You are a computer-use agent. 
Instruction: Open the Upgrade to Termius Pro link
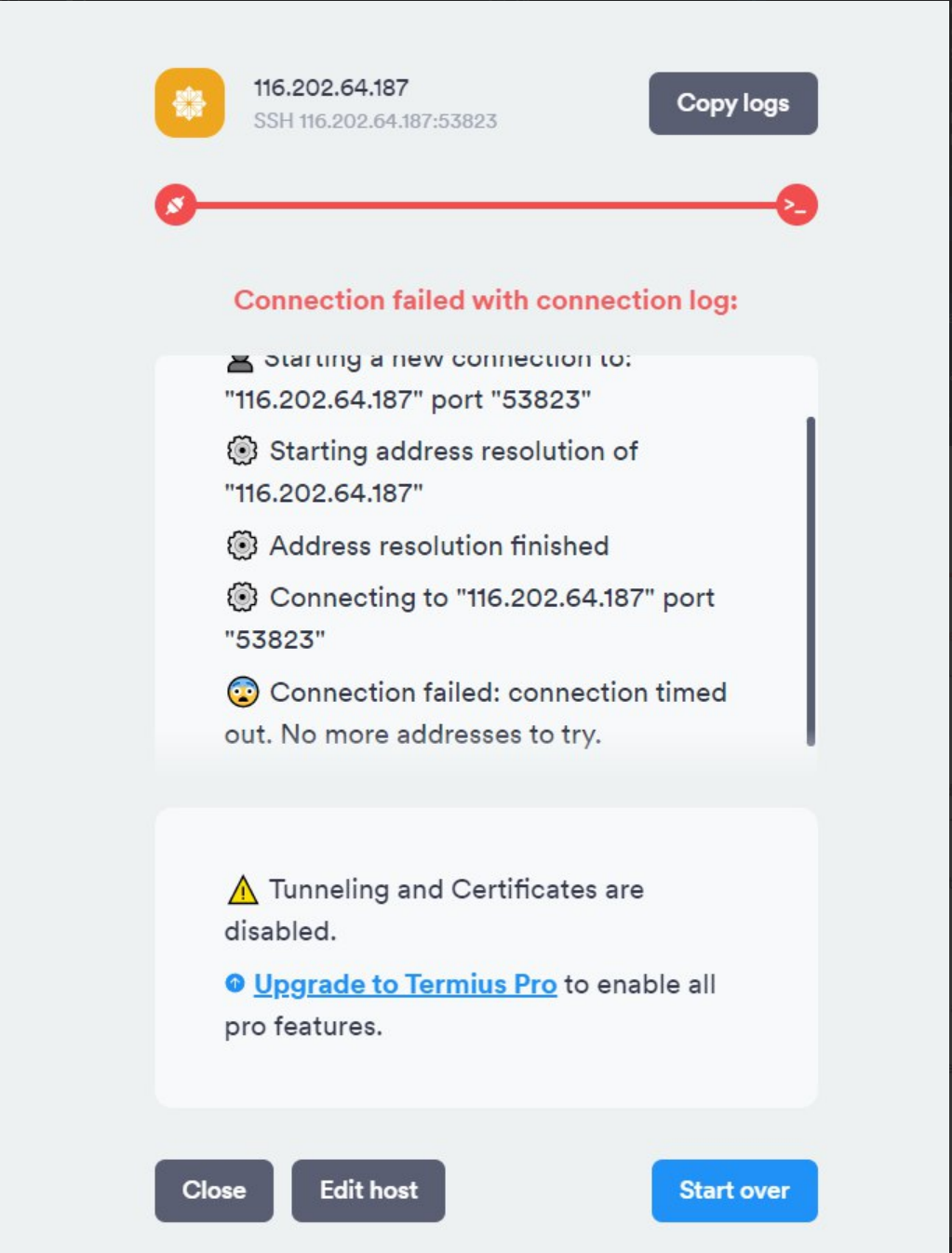coord(405,984)
